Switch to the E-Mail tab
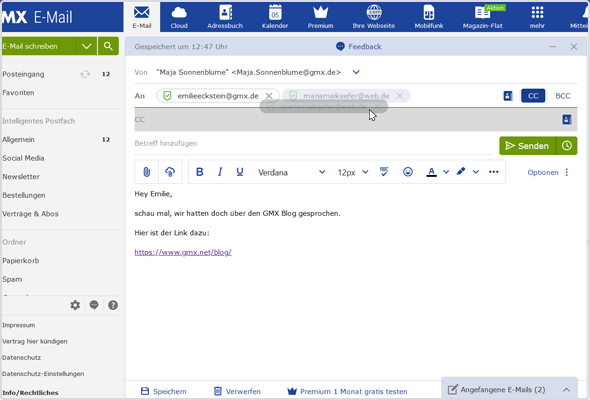Viewport: 590px width, 400px height. coord(142,17)
